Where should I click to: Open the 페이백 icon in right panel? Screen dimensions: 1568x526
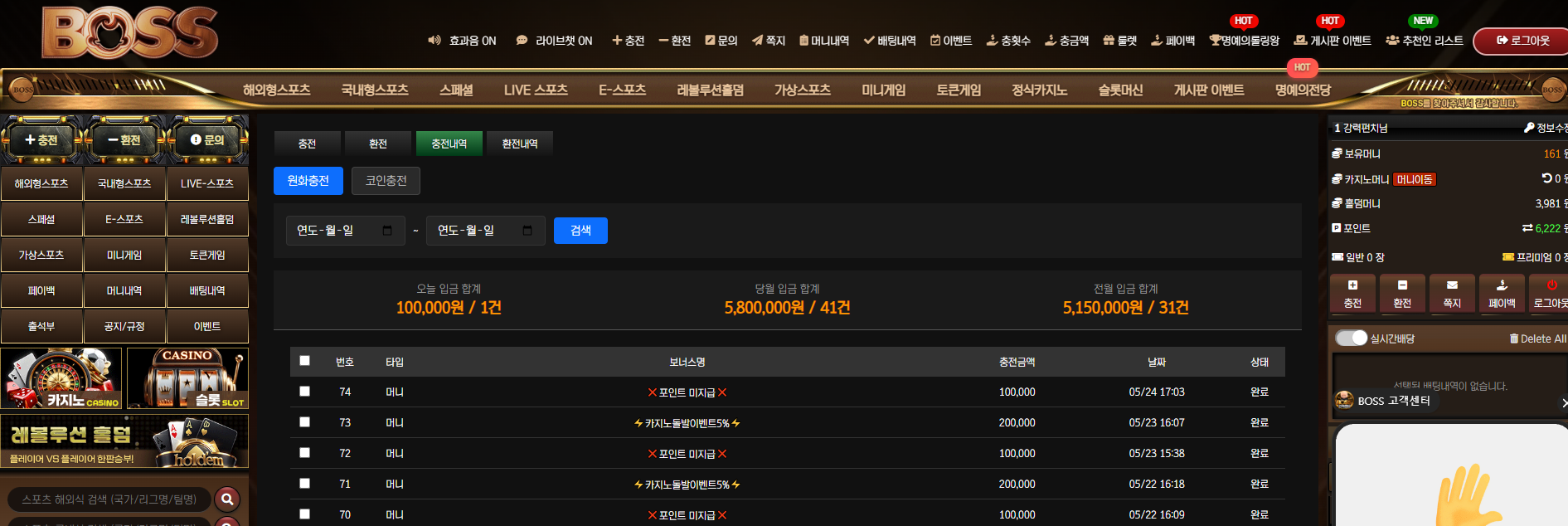(x=1502, y=285)
